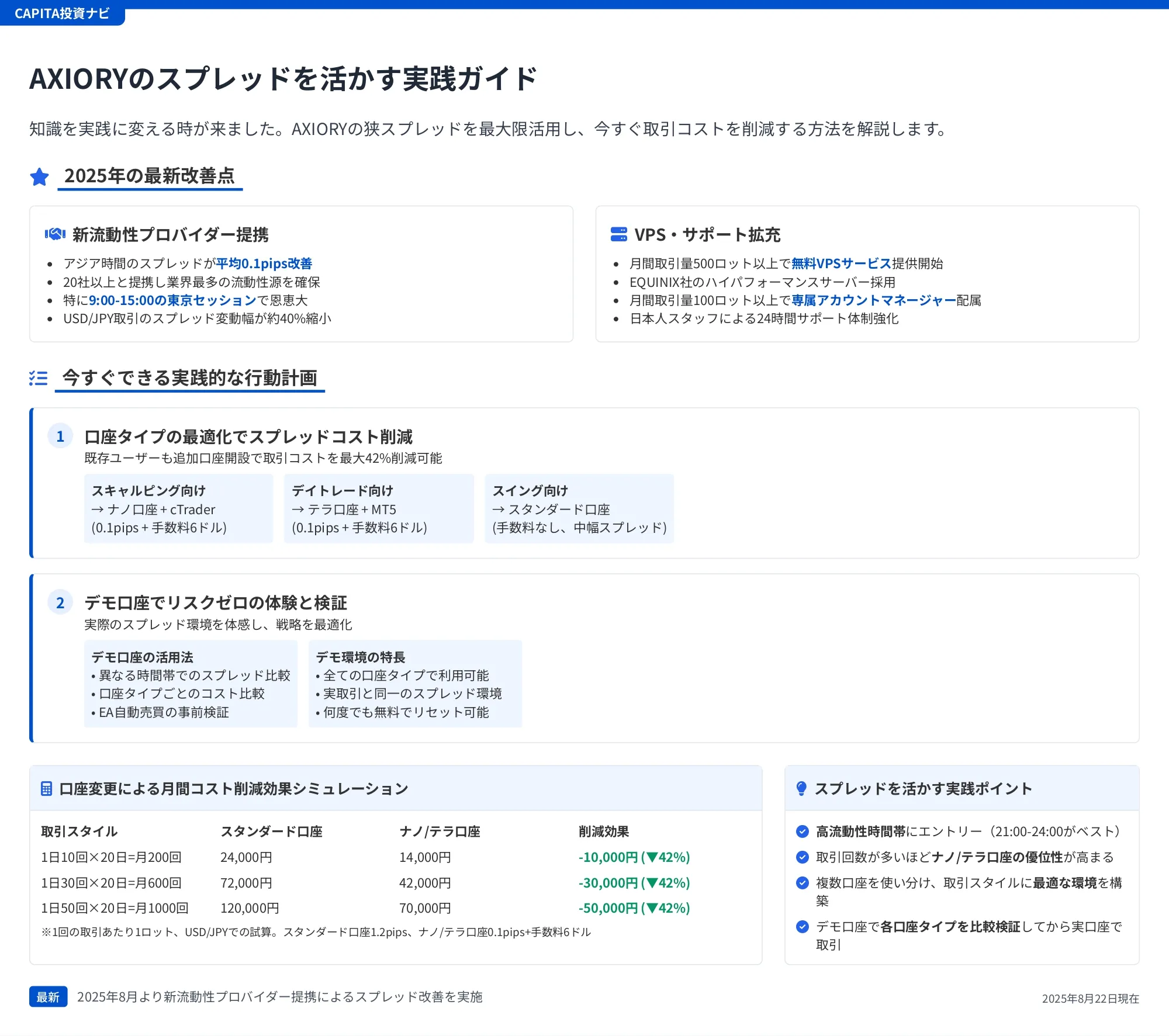Click the 口座タイプの最適化でスプレッドコスト削減 heading
1169x1036 pixels.
coord(248,437)
